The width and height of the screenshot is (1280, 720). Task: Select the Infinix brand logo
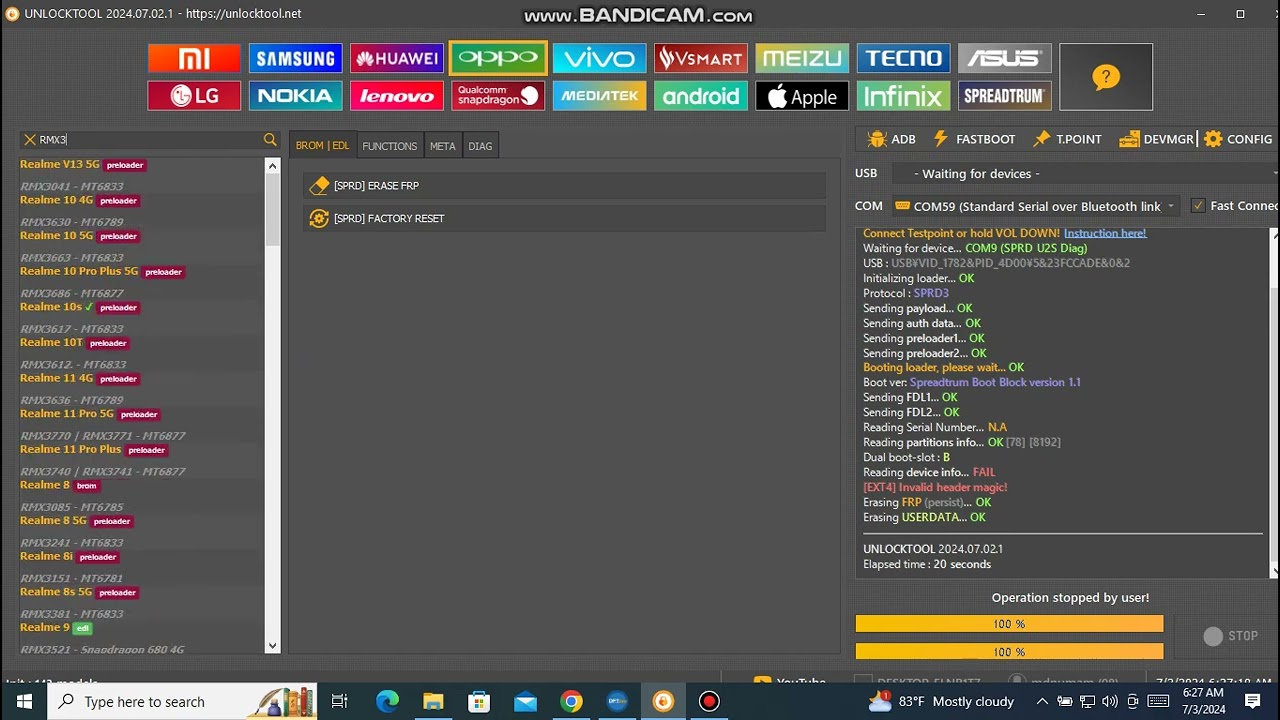(903, 96)
